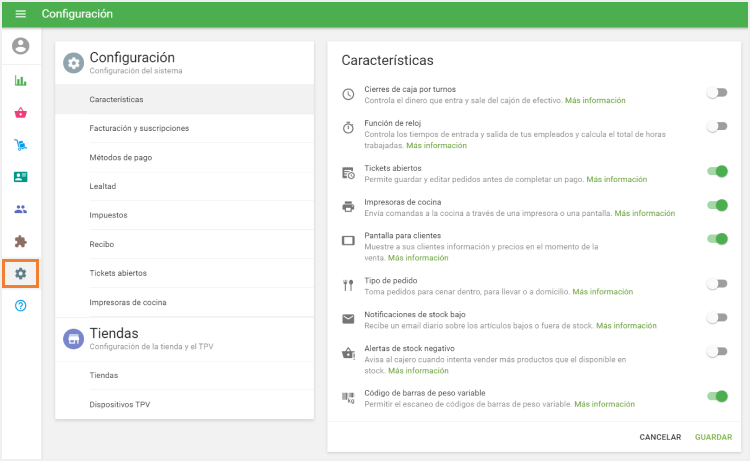Disable Tickets abiertos switch
Viewport: 750px width, 461px height.
coord(717,171)
